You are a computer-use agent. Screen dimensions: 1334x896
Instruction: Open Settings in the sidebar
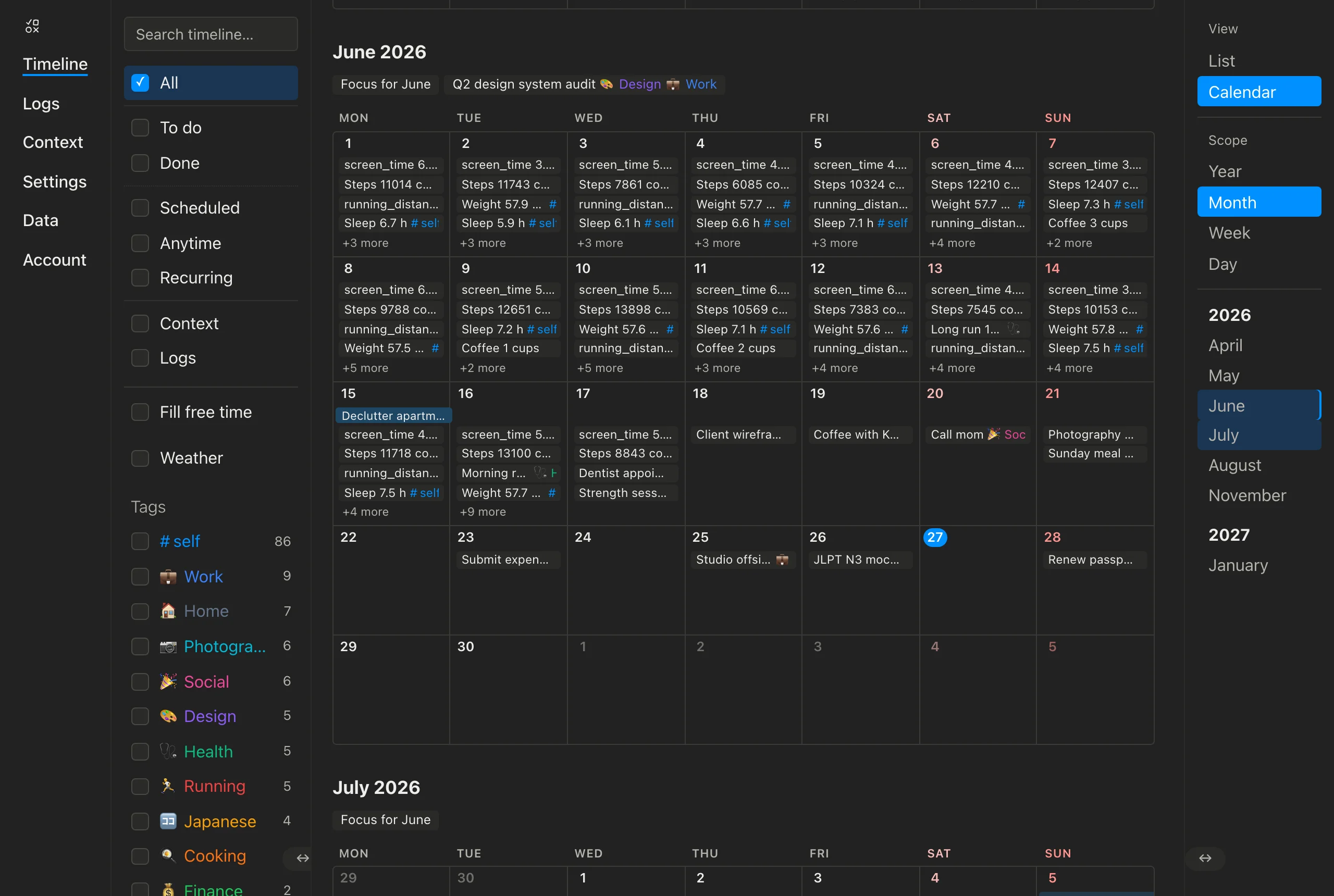tap(54, 182)
